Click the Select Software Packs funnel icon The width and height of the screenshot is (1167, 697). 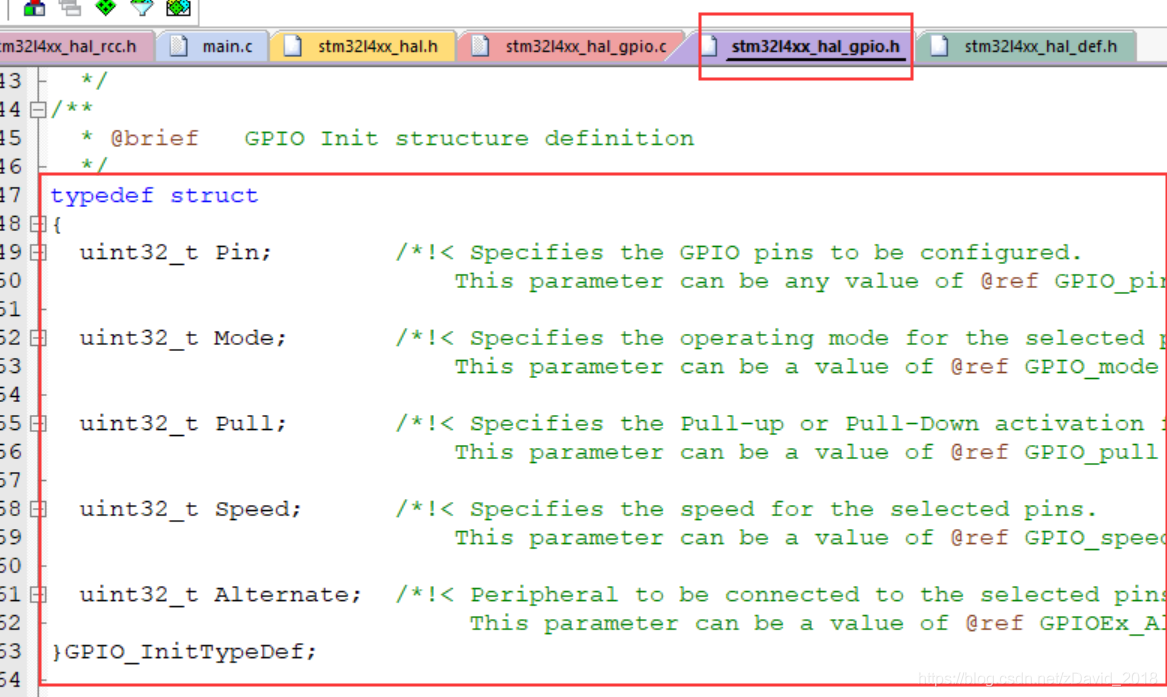tap(141, 8)
